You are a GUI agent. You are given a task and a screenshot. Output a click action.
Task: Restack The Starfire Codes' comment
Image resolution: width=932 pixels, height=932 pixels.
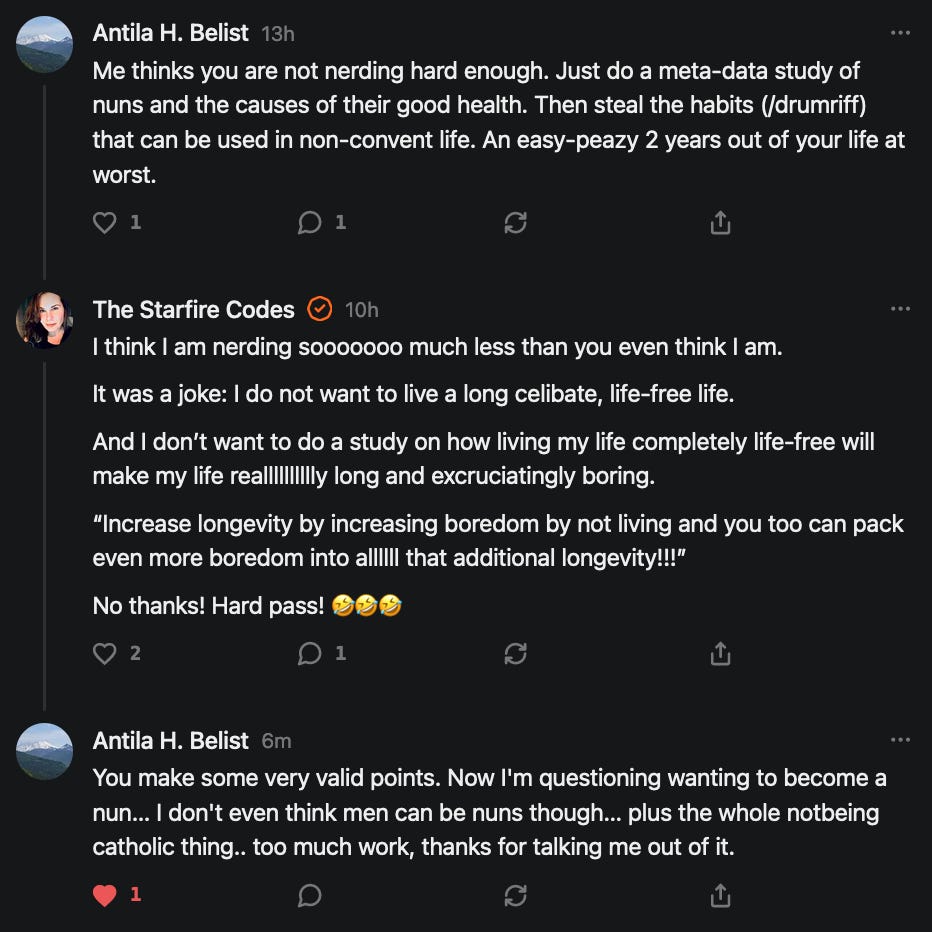pyautogui.click(x=515, y=654)
